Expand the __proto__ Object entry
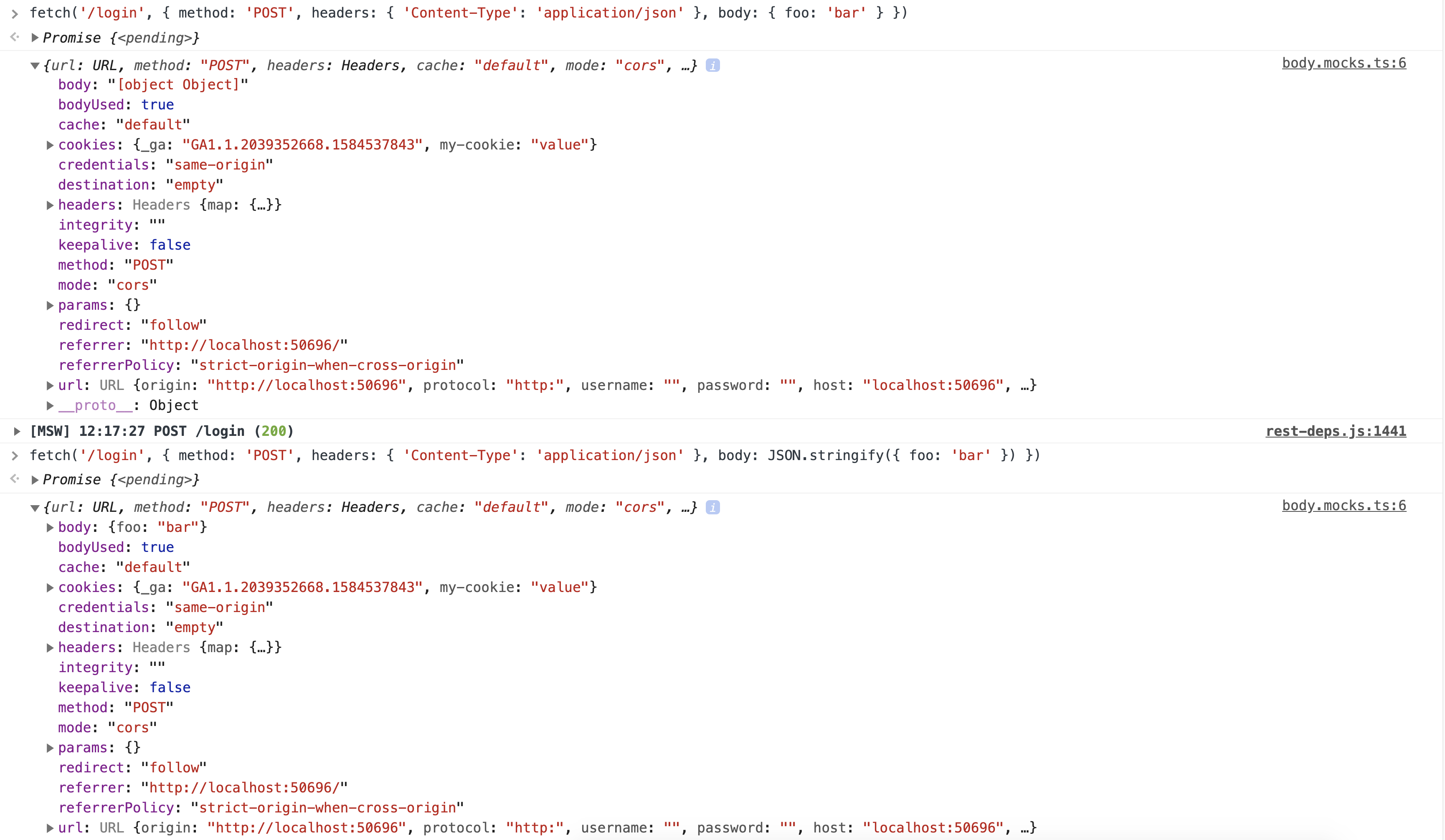The height and width of the screenshot is (840, 1445). pos(51,405)
